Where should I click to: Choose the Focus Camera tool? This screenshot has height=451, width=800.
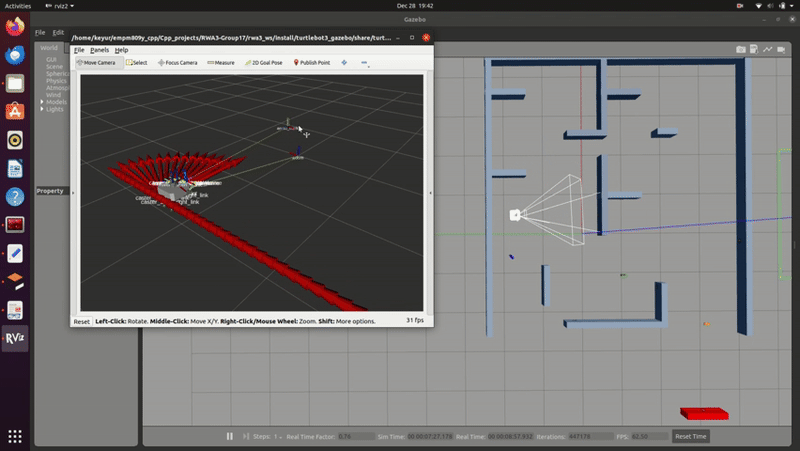177,62
